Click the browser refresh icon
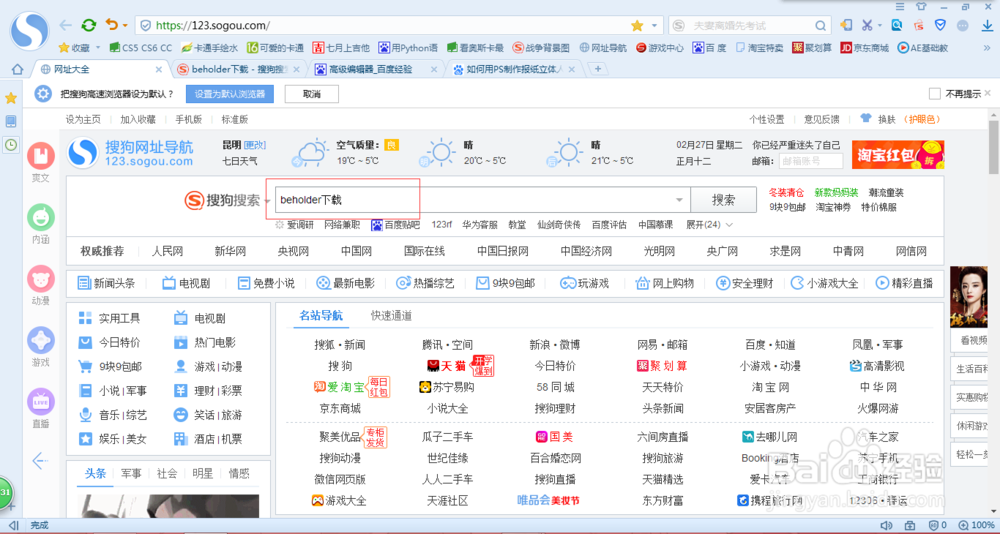The image size is (1000, 534). (x=89, y=26)
